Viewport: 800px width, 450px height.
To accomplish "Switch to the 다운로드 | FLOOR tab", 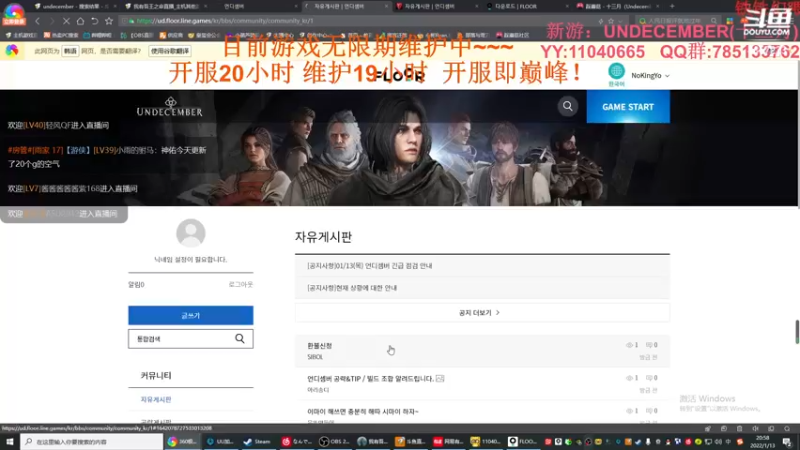I will coord(526,6).
